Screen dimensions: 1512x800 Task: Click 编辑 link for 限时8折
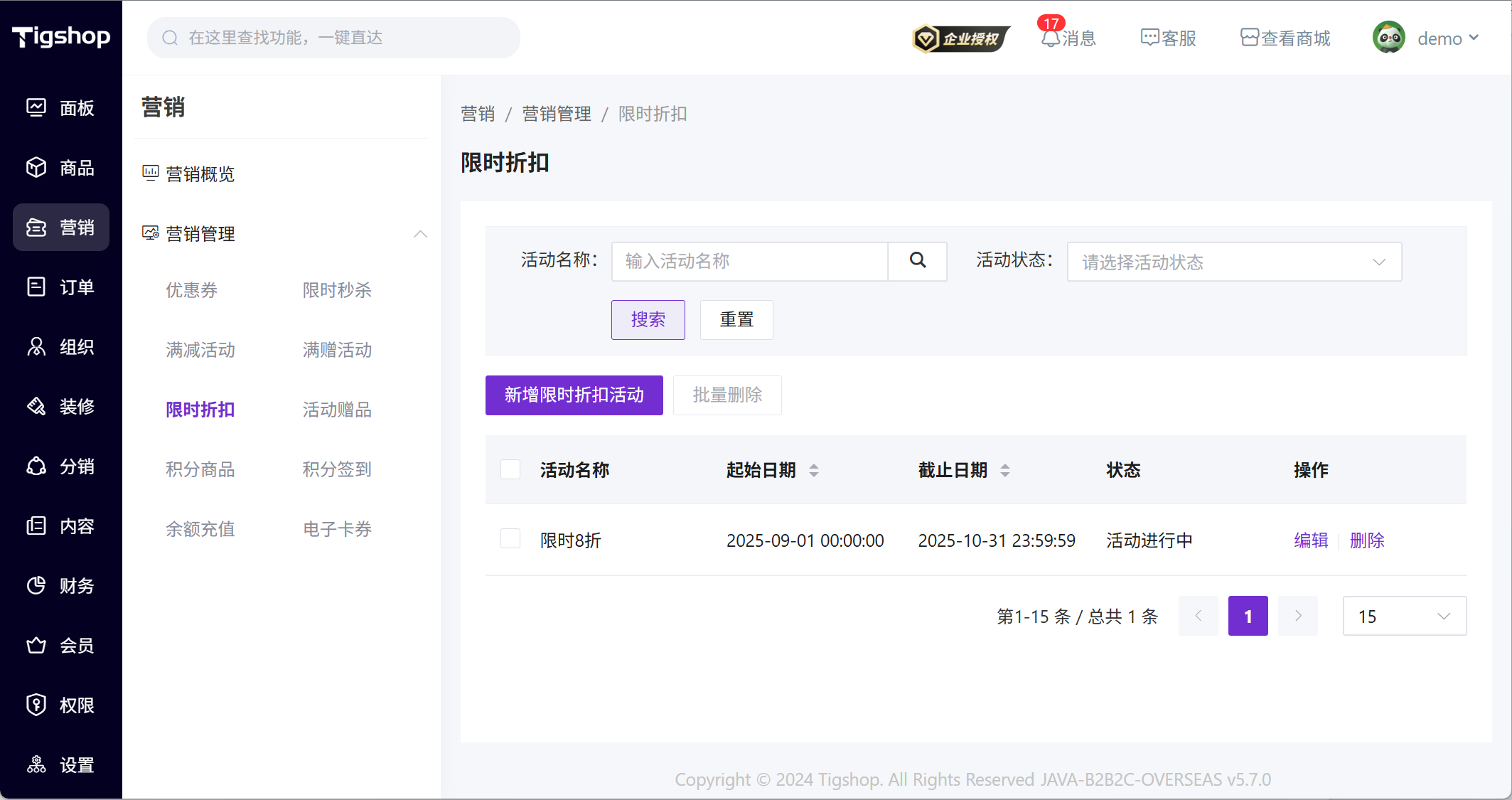(x=1311, y=540)
